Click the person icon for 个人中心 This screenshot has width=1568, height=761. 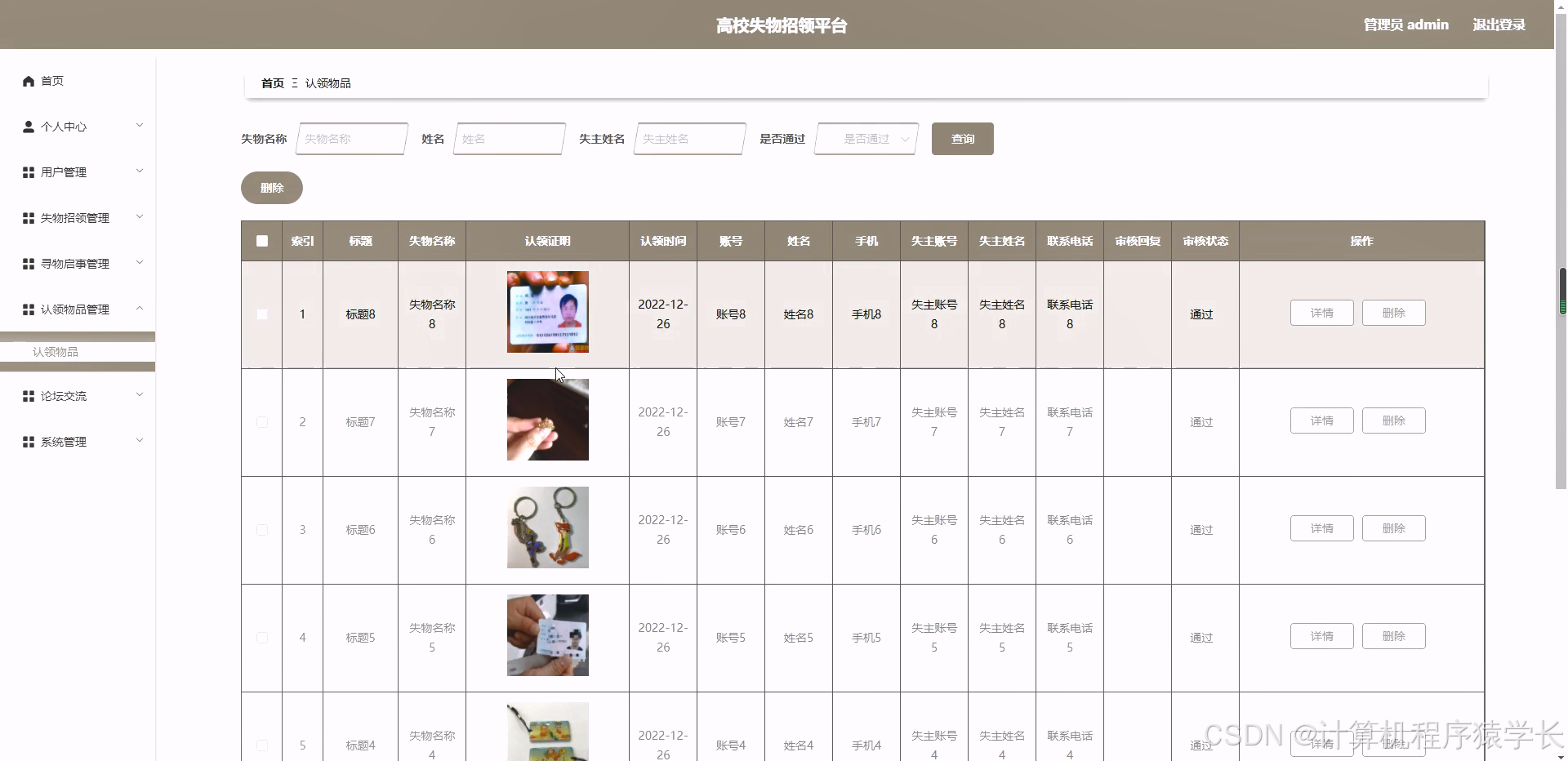(29, 127)
